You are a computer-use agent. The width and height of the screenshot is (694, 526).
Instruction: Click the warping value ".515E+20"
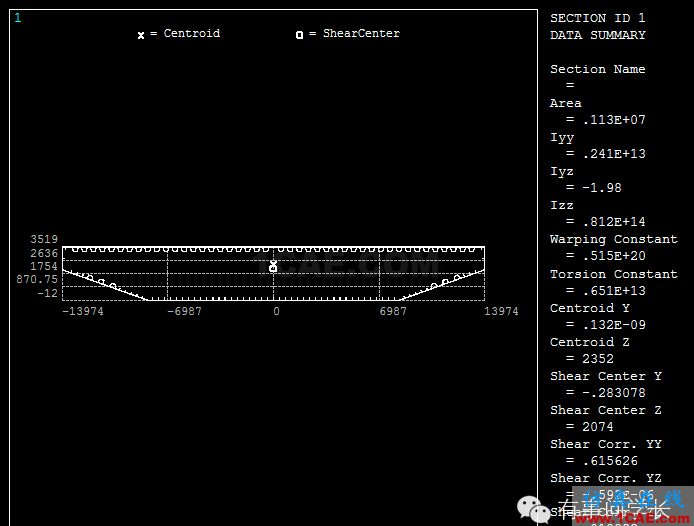614,256
